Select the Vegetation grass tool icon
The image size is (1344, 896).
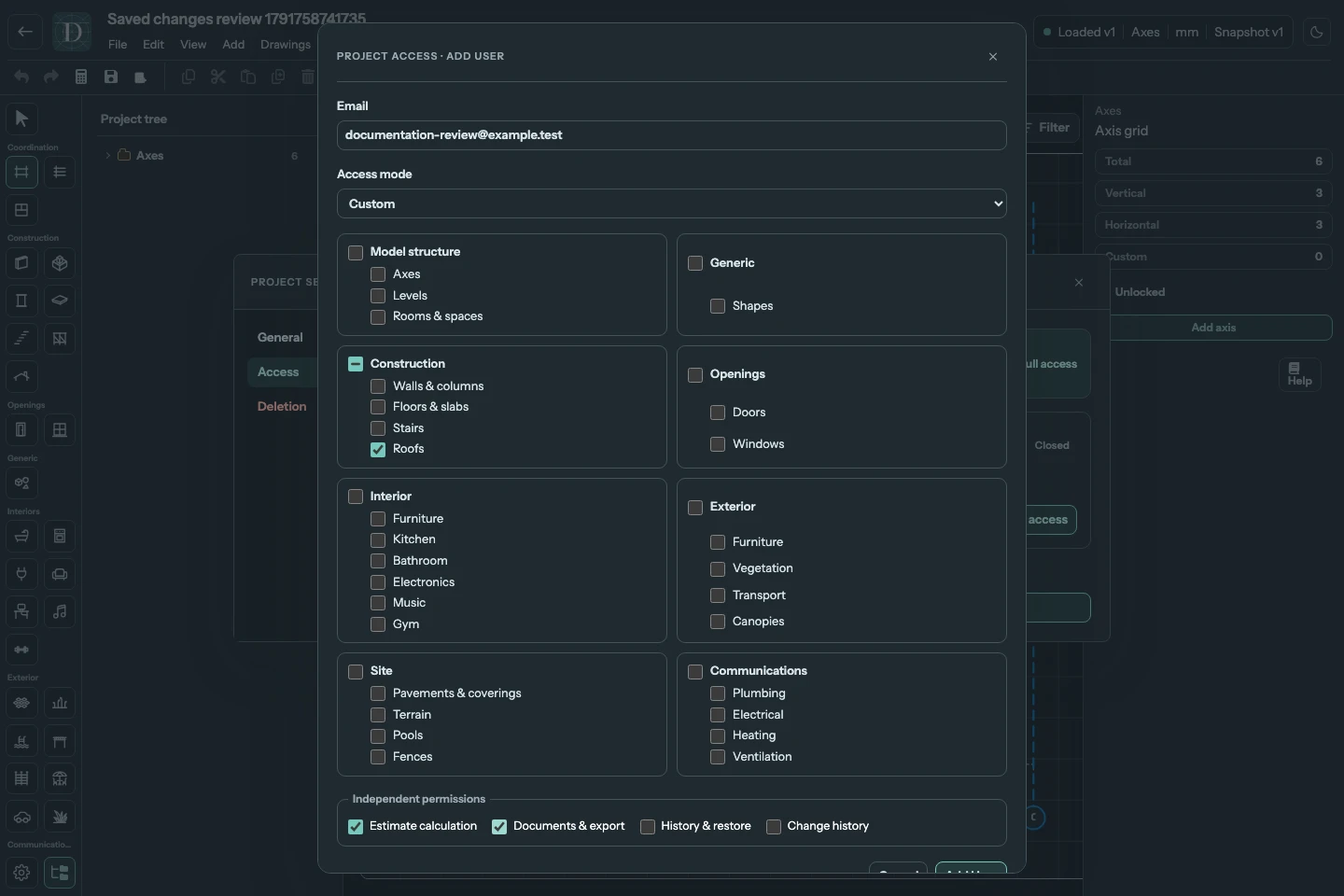pyautogui.click(x=60, y=817)
